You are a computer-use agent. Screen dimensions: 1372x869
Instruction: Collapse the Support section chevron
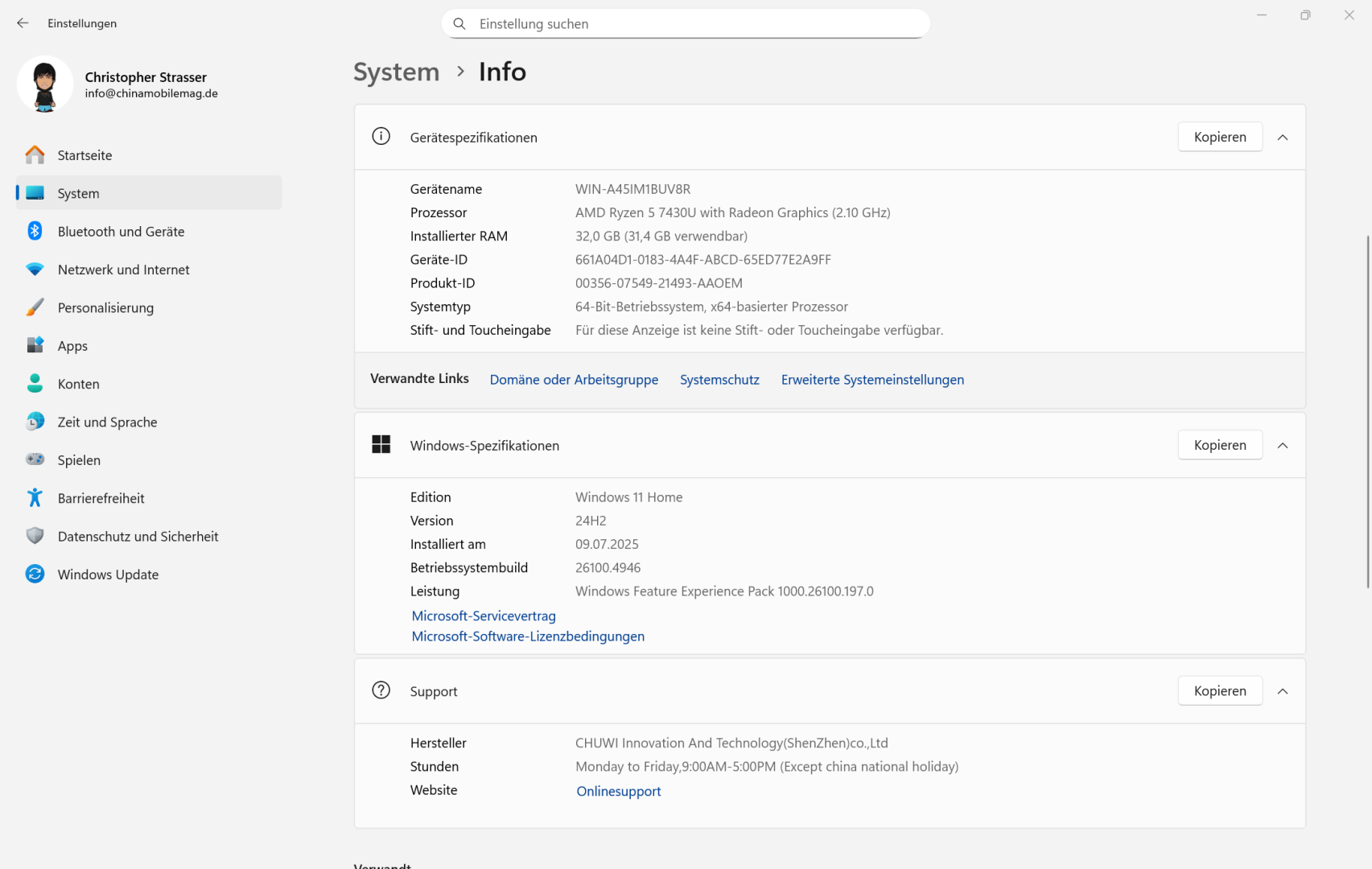(x=1283, y=691)
